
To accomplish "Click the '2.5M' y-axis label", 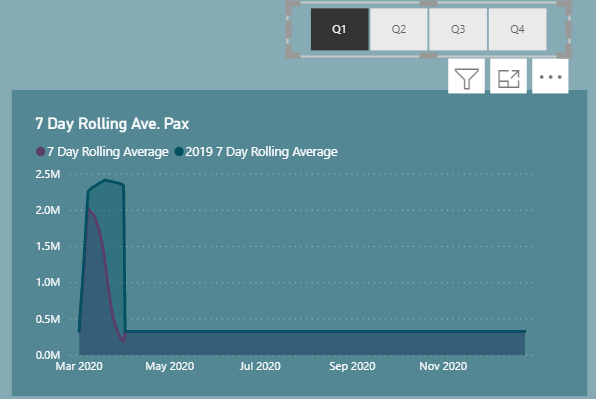I will (48, 174).
